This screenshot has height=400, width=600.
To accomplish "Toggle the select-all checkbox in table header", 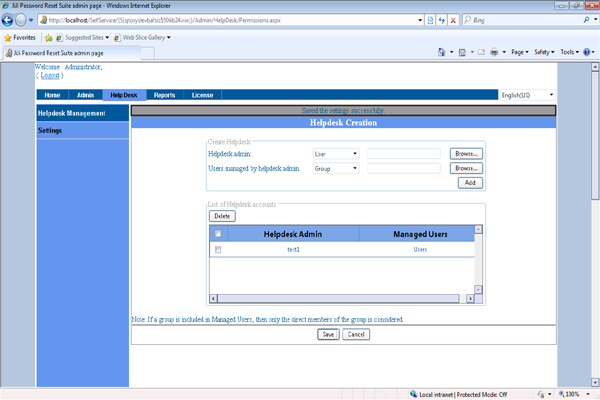I will tap(218, 233).
